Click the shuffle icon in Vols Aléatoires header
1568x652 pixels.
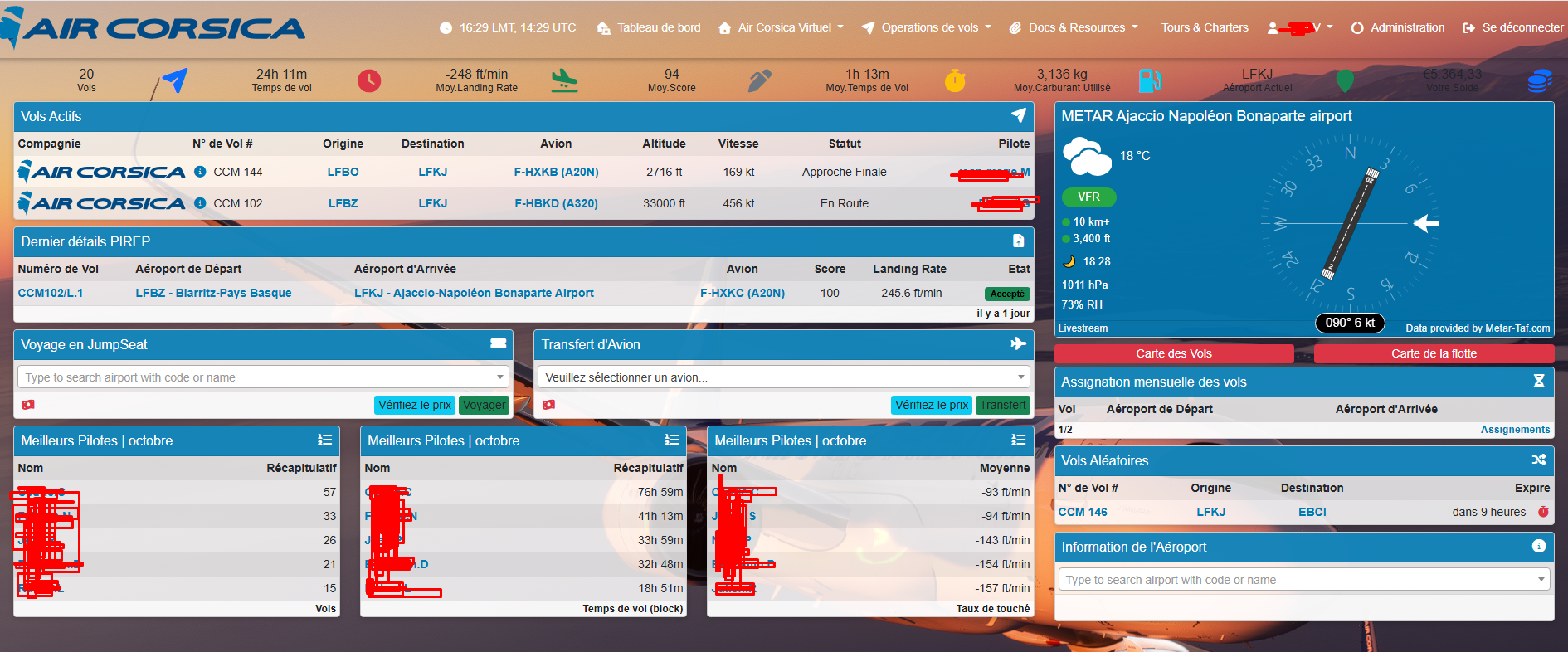pyautogui.click(x=1538, y=460)
